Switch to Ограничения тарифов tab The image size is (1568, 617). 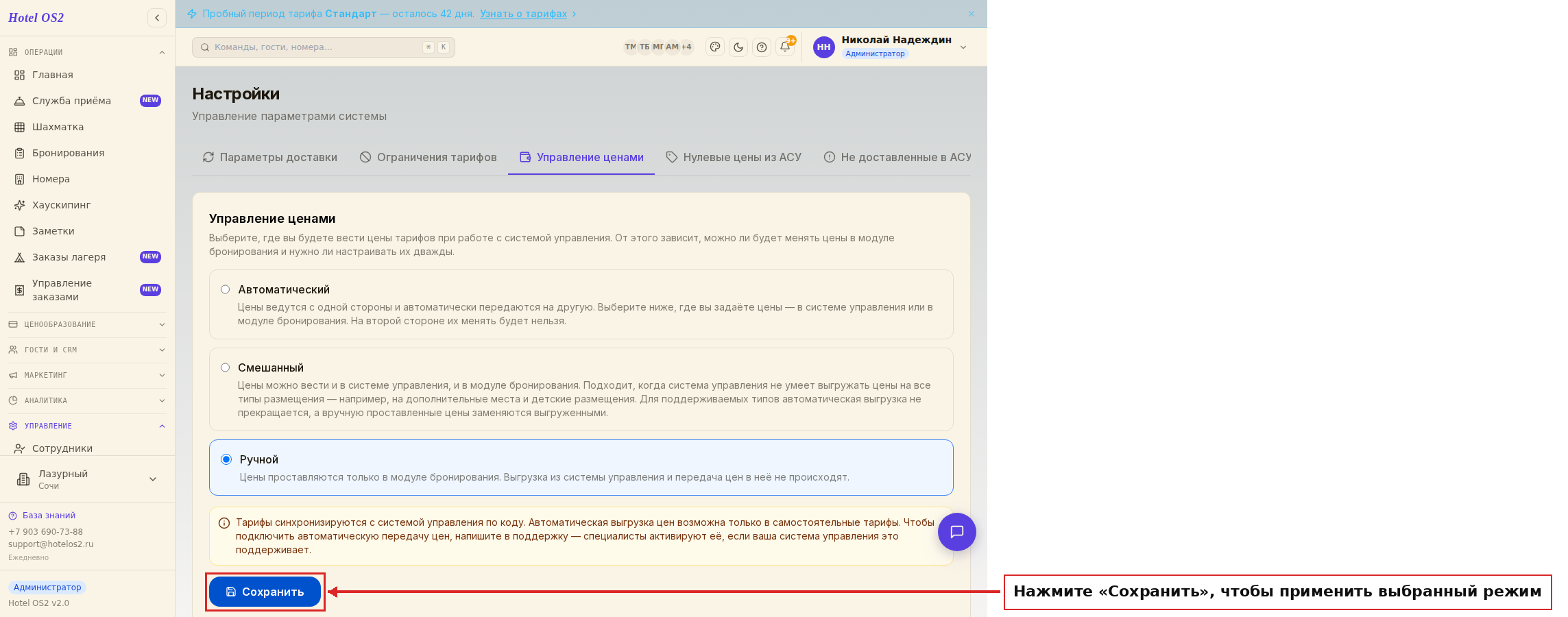pyautogui.click(x=429, y=157)
